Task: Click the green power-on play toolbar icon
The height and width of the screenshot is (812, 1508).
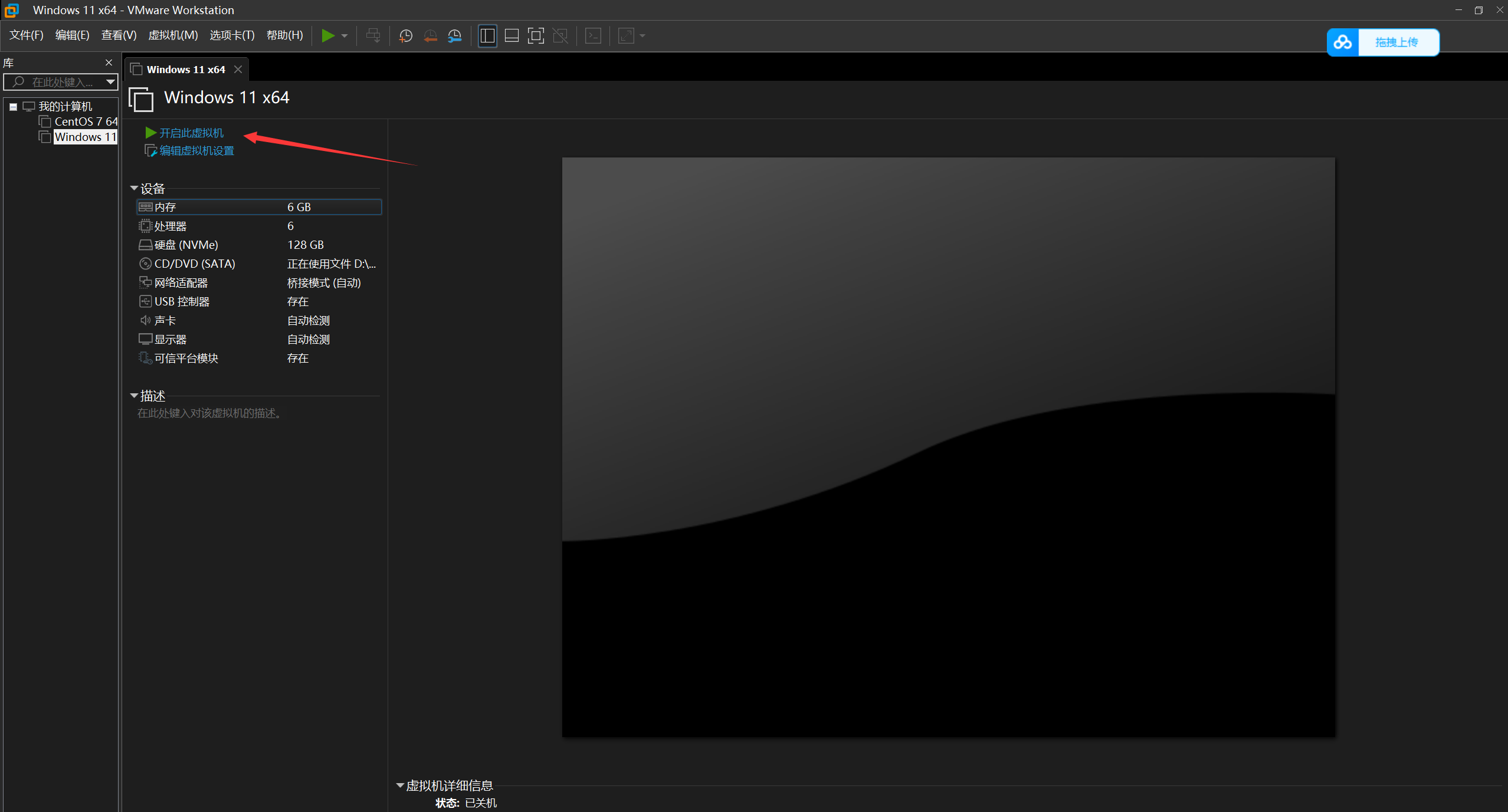Action: point(328,36)
